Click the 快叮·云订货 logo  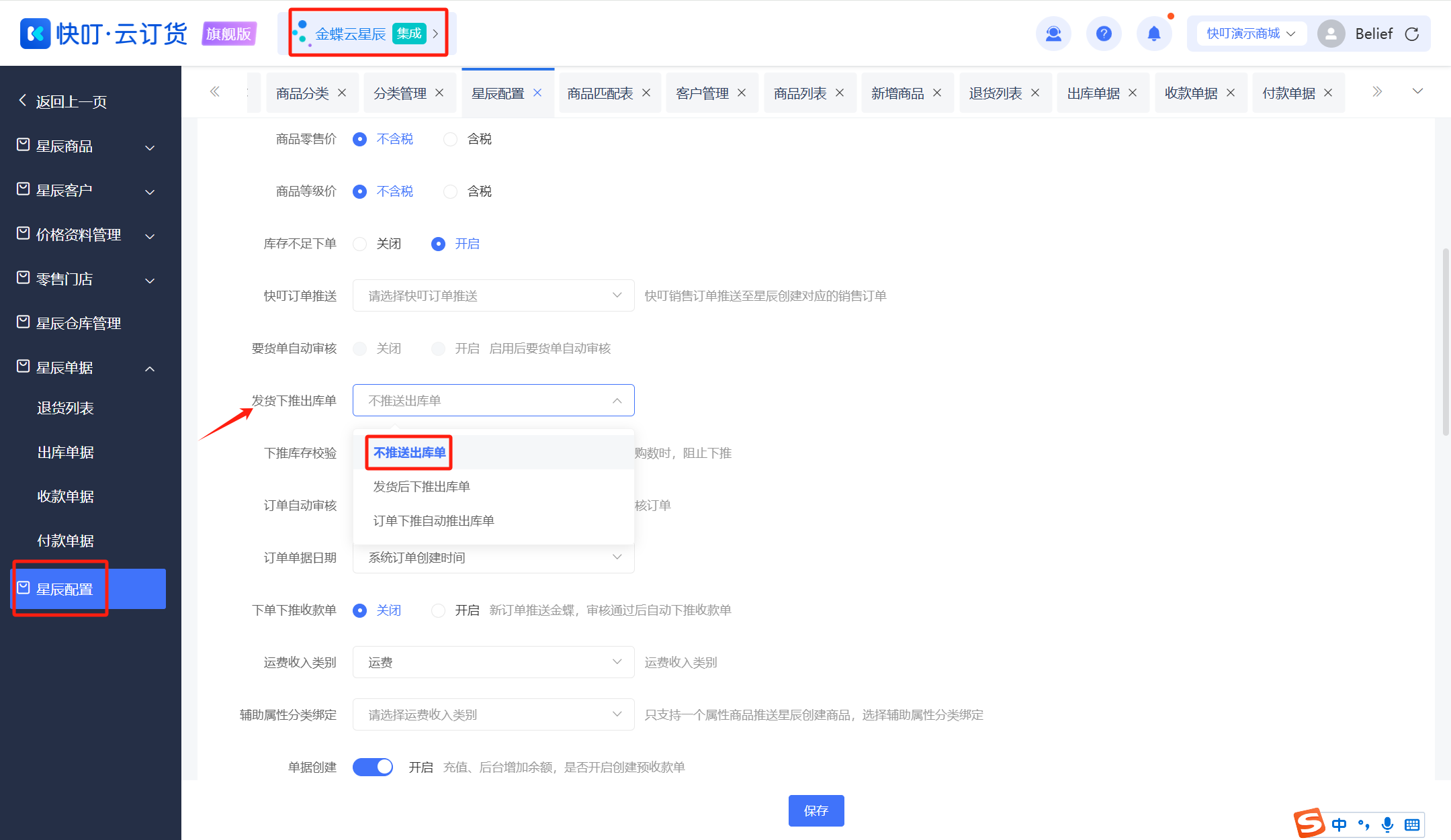pyautogui.click(x=104, y=34)
